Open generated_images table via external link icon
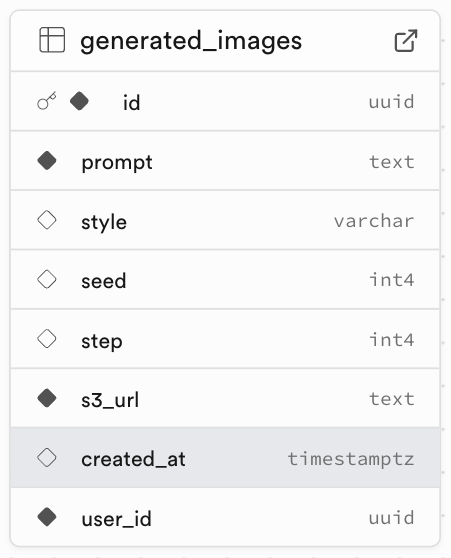The height and width of the screenshot is (558, 451). (406, 40)
